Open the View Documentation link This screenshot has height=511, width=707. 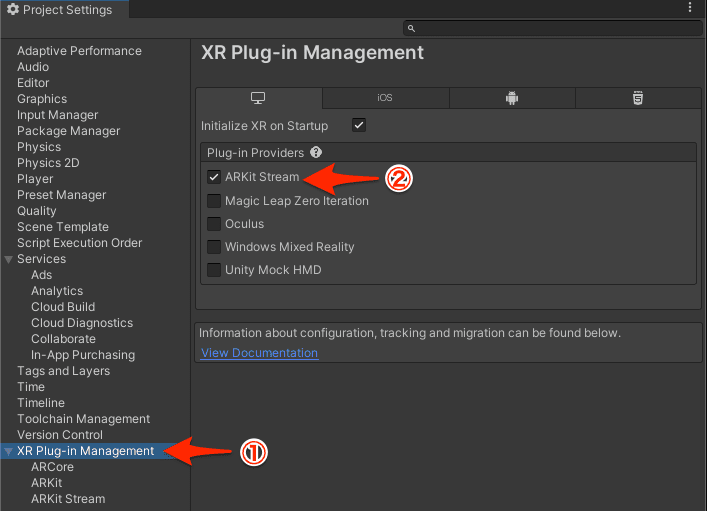click(x=259, y=353)
